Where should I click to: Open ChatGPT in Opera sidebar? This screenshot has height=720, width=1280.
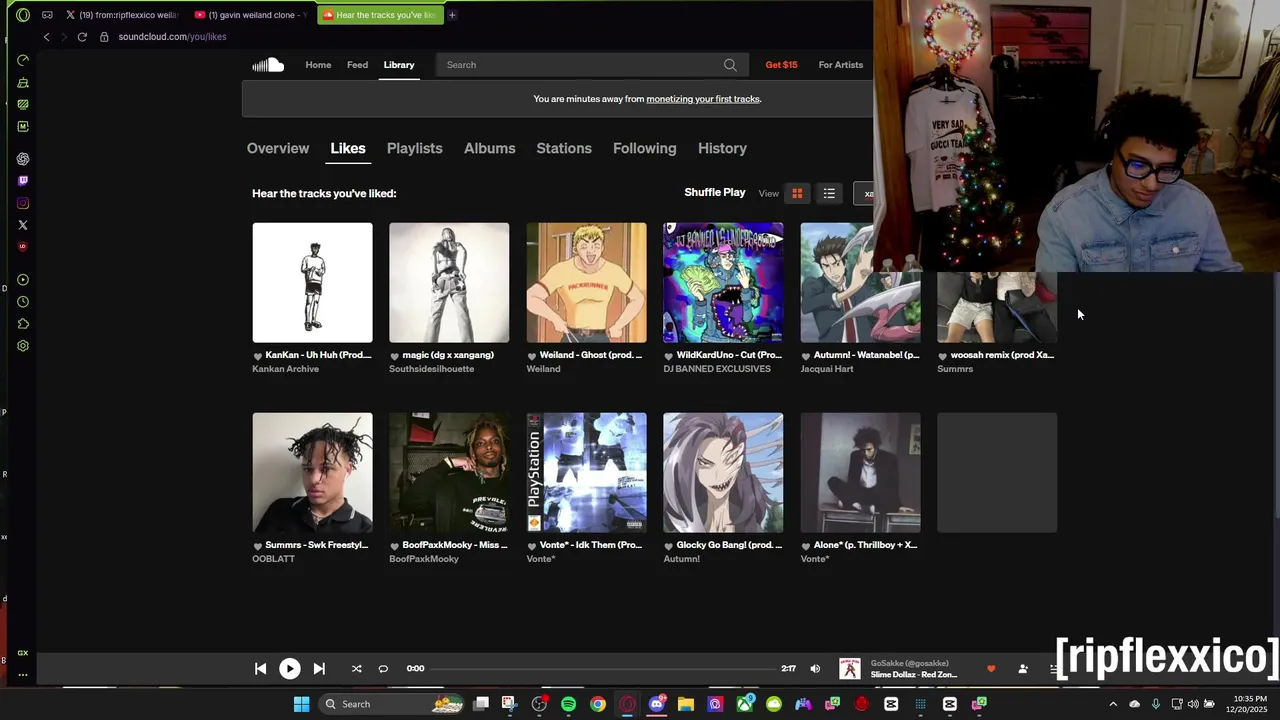pyautogui.click(x=23, y=159)
